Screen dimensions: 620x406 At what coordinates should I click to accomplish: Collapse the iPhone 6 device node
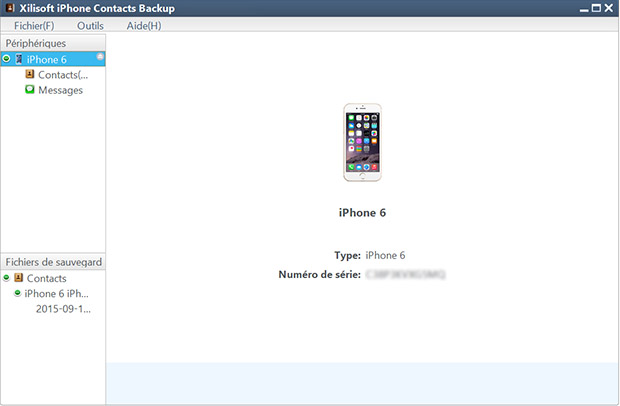(6, 59)
